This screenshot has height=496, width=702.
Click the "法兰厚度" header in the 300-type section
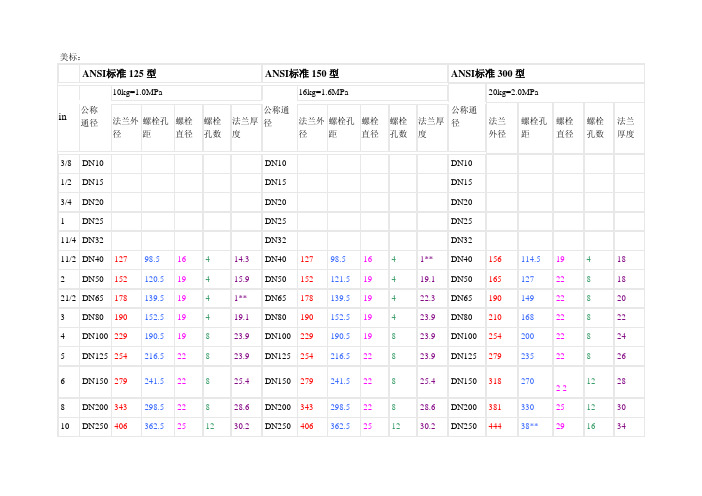pyautogui.click(x=626, y=128)
